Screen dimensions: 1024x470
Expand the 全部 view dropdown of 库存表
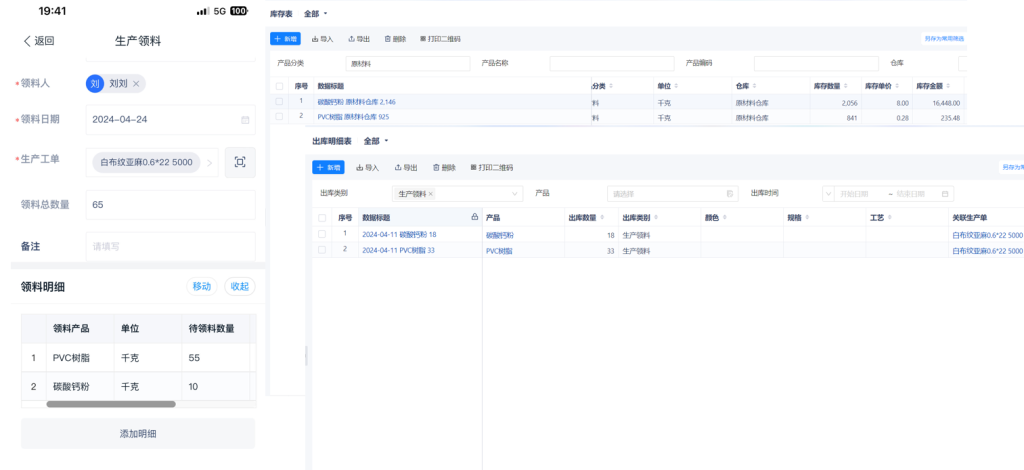coord(316,14)
